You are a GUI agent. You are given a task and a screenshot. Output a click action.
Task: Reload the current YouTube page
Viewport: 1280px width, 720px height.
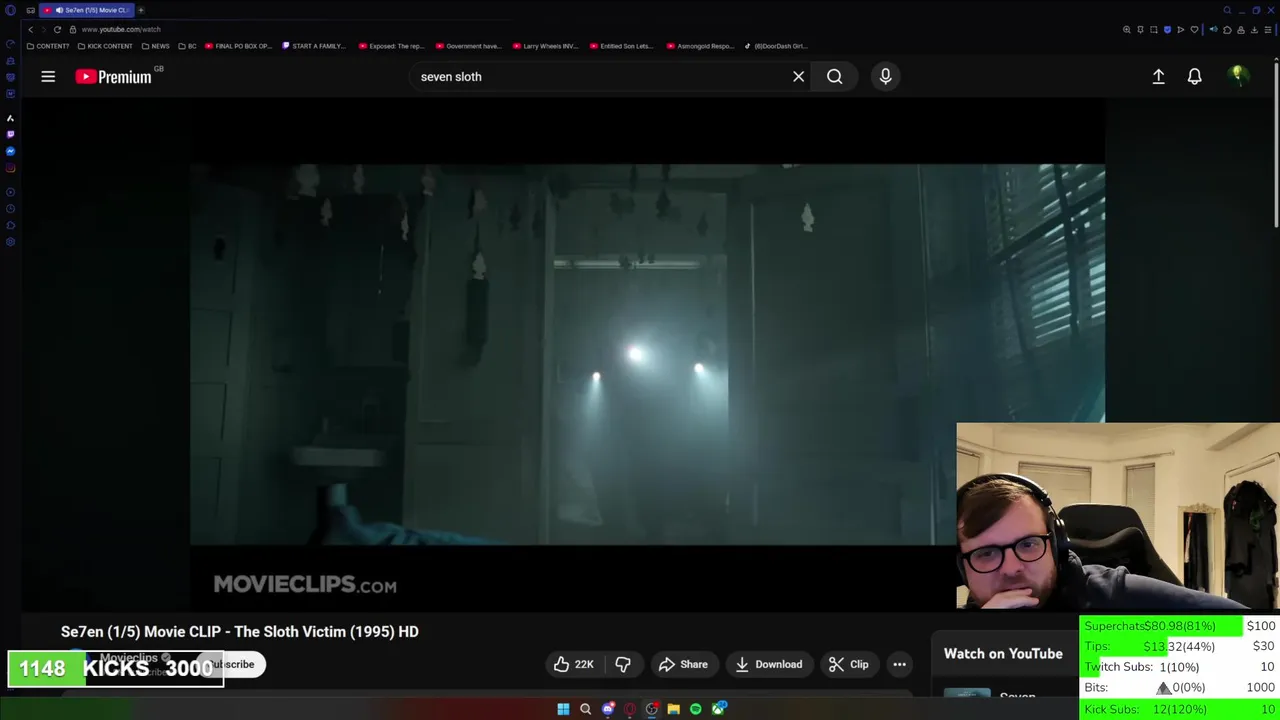[x=57, y=29]
